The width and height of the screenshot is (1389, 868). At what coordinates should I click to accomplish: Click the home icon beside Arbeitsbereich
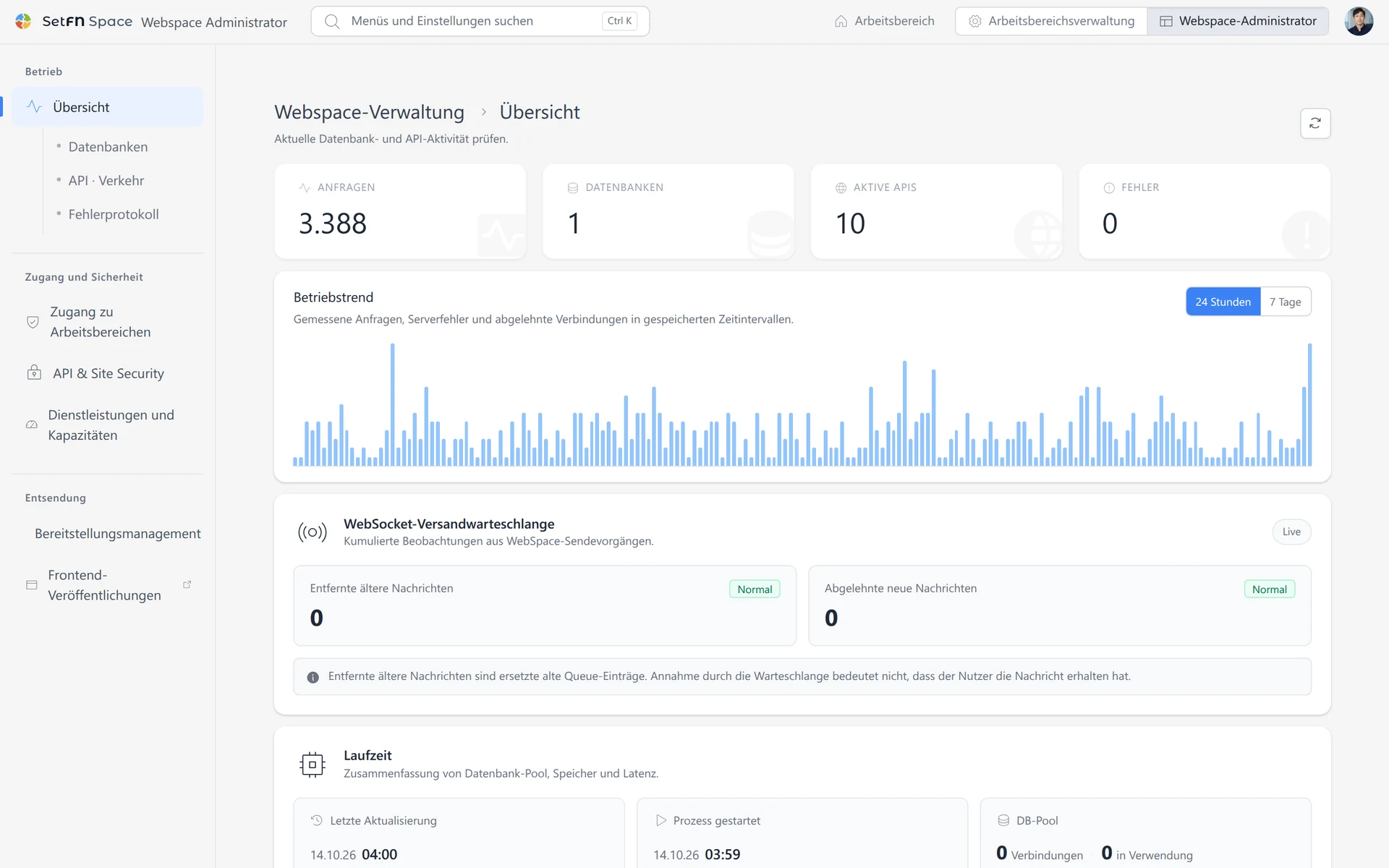click(841, 21)
